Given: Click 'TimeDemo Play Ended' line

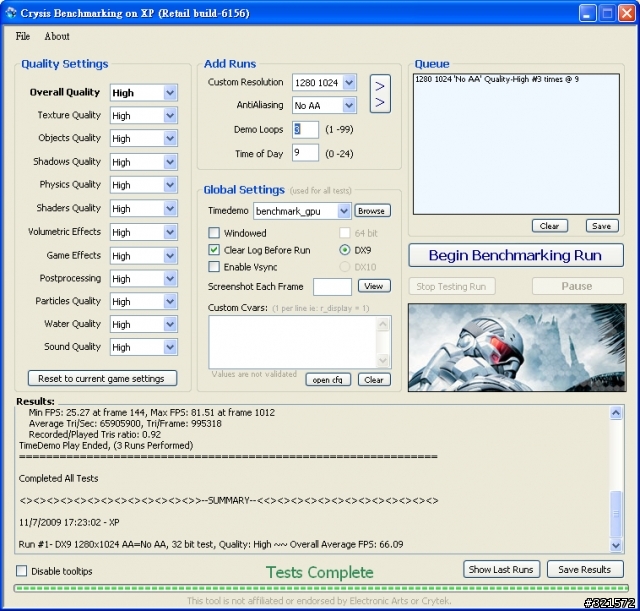Looking at the screenshot, I should coord(106,445).
